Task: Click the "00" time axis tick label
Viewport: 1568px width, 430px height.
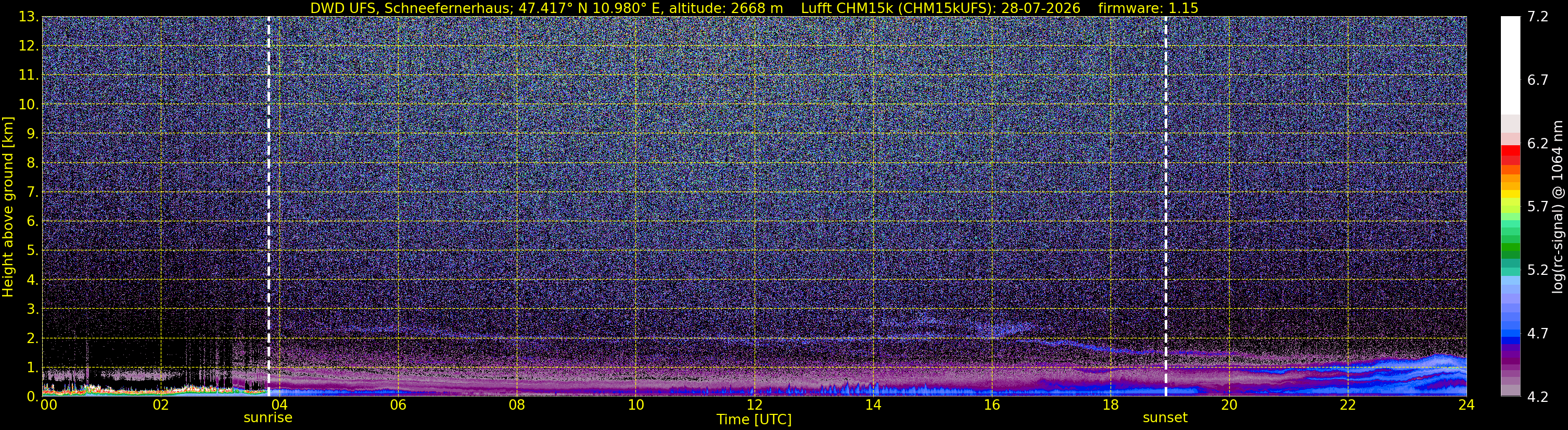Action: click(49, 405)
